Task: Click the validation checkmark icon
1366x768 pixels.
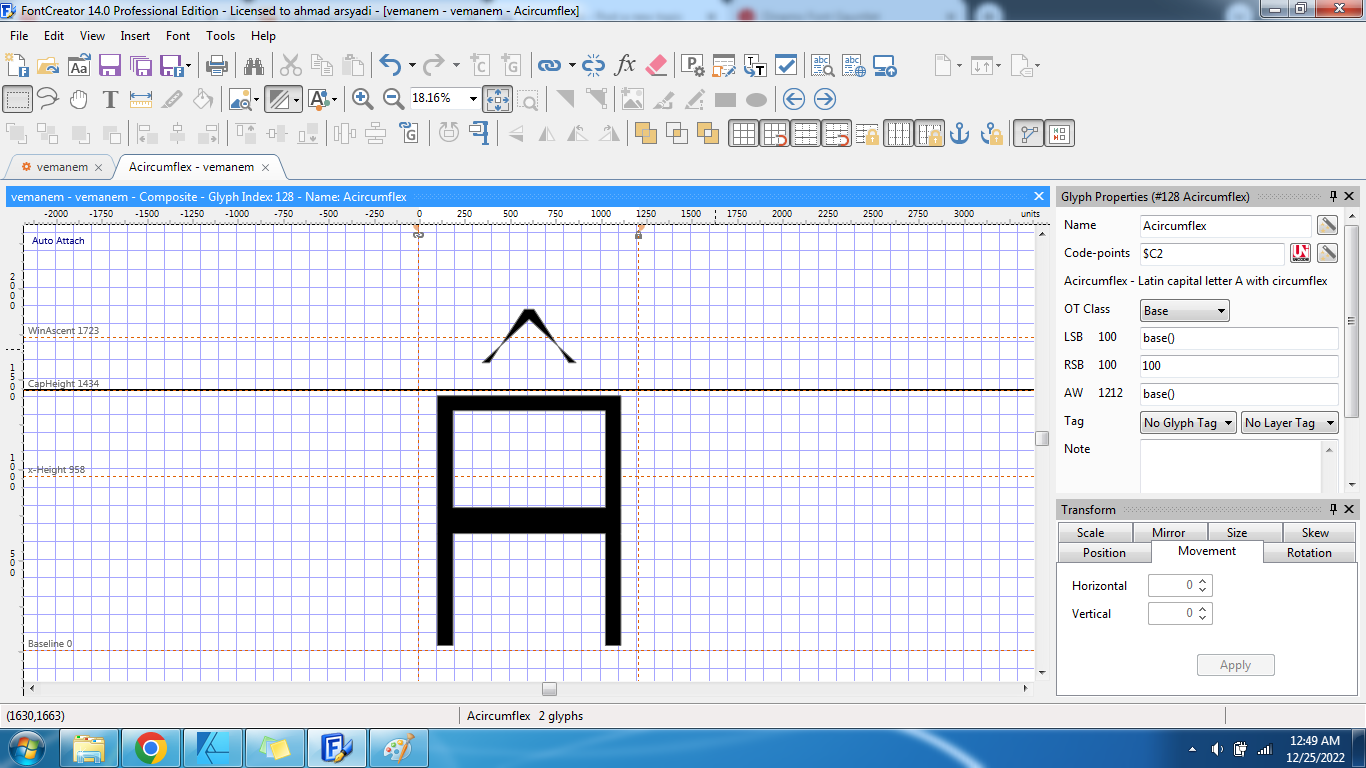Action: pyautogui.click(x=786, y=66)
